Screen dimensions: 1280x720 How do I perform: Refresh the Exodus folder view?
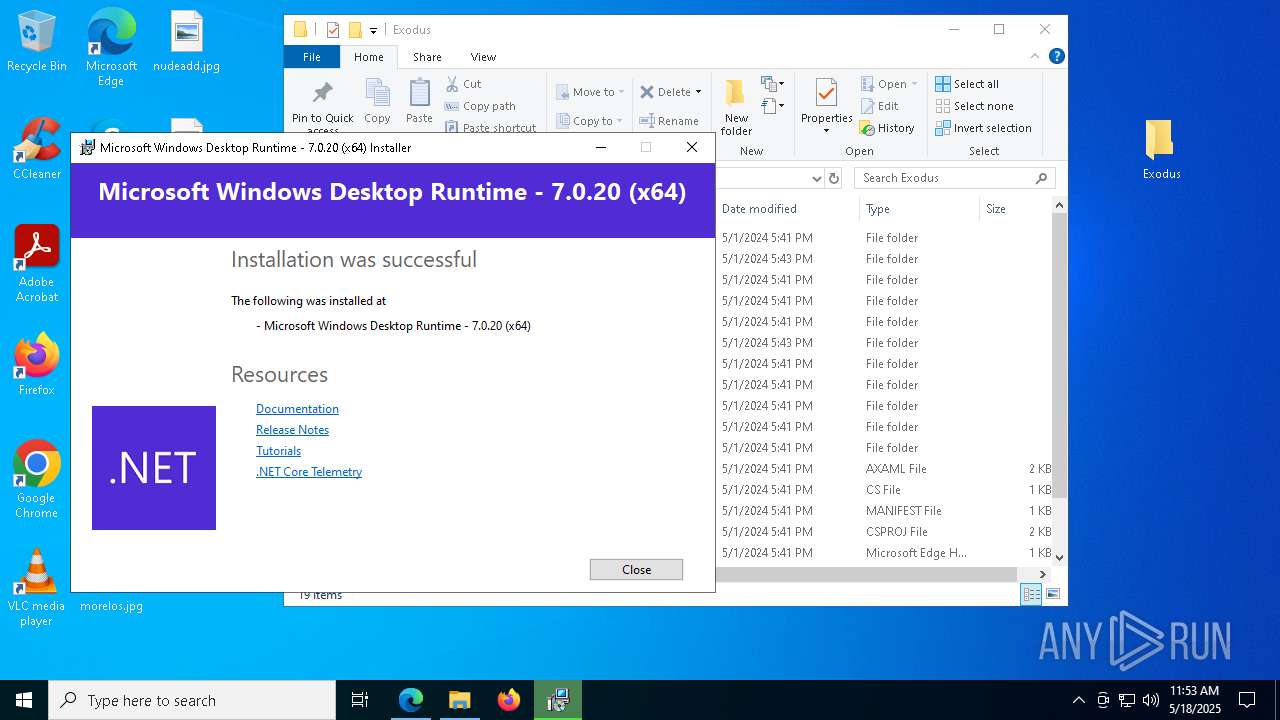pos(834,178)
